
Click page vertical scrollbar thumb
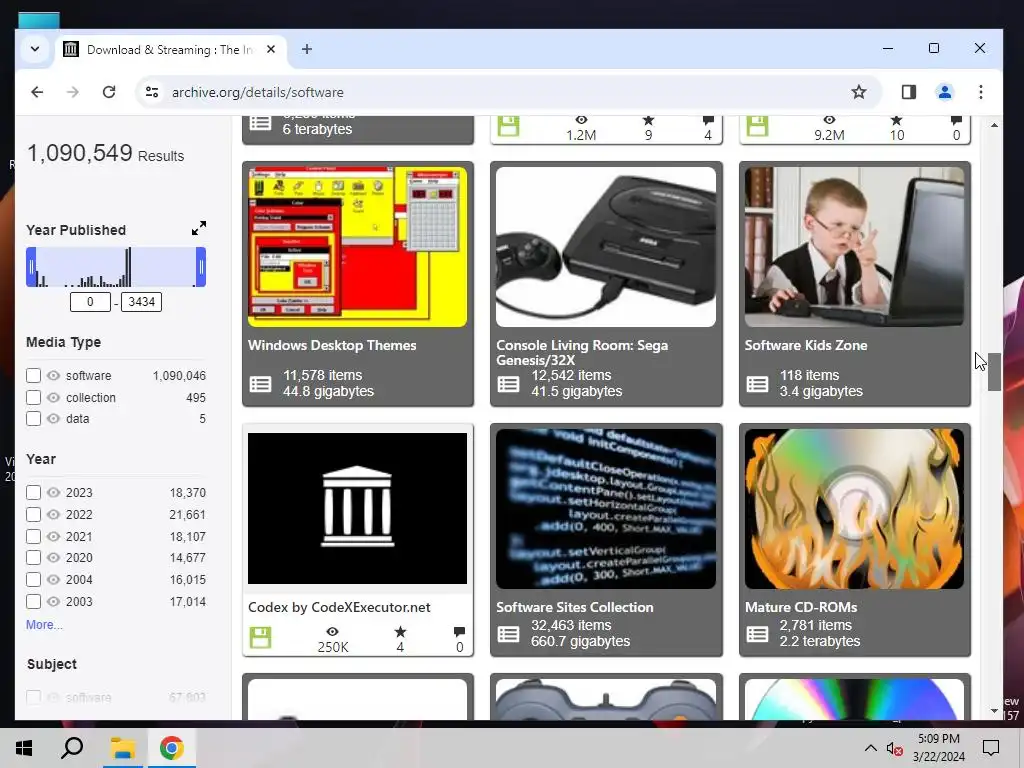tap(994, 372)
